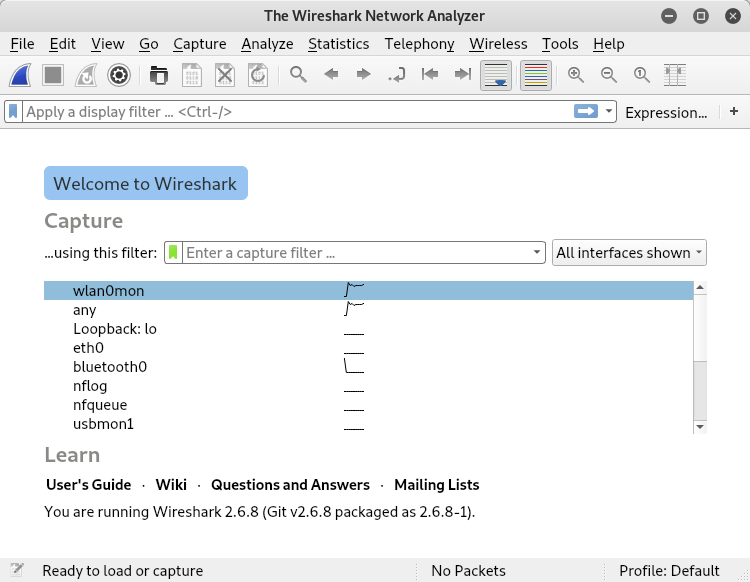Click display filter bookmark icon

13,111
